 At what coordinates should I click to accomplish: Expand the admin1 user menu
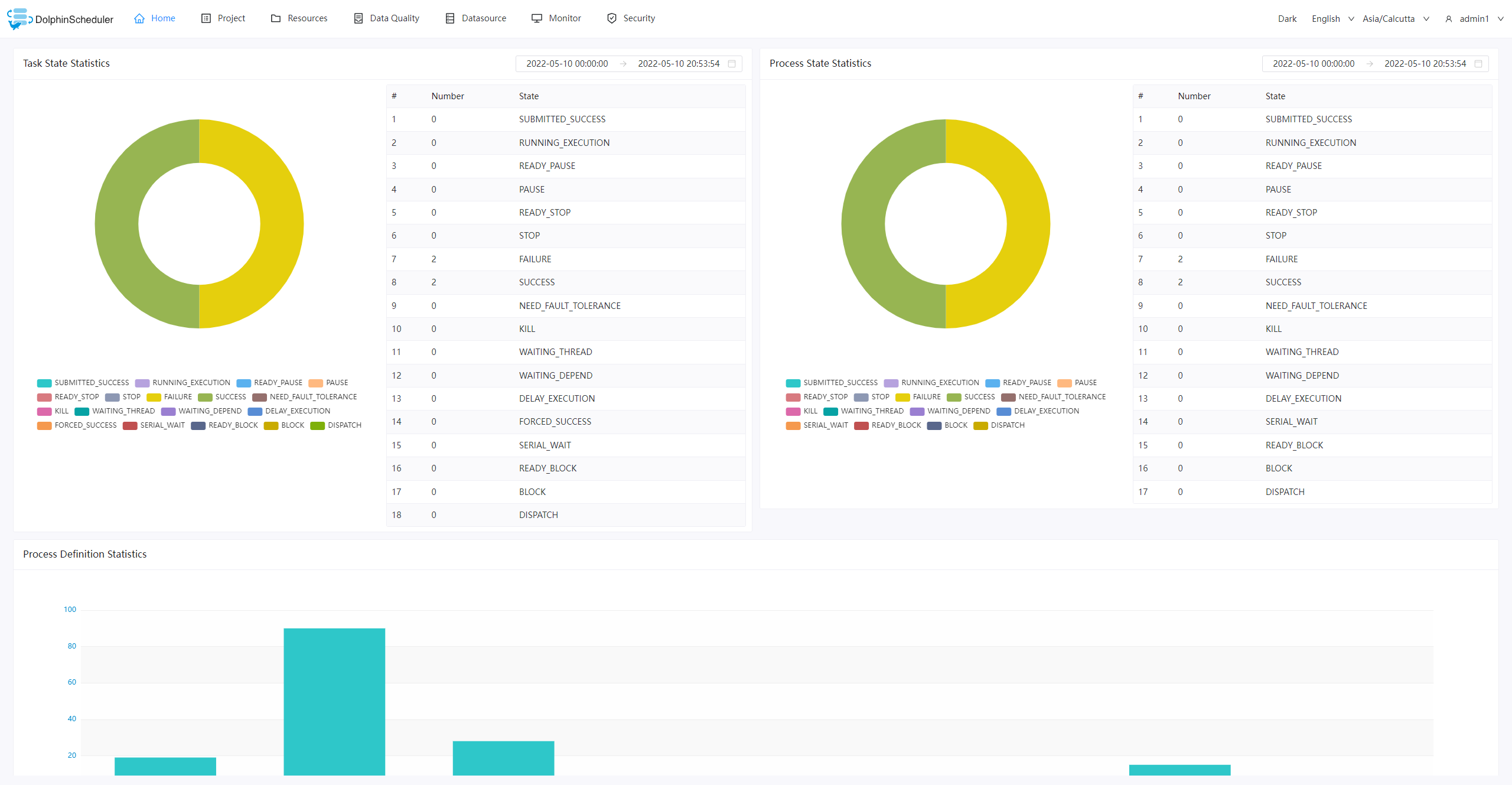1474,19
